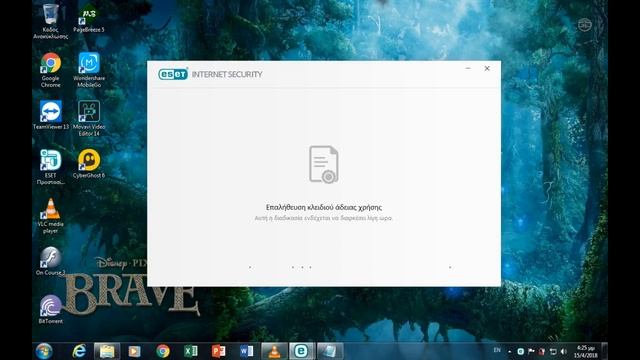The image size is (640, 360).
Task: Click the red security tray icon
Action: pyautogui.click(x=542, y=351)
